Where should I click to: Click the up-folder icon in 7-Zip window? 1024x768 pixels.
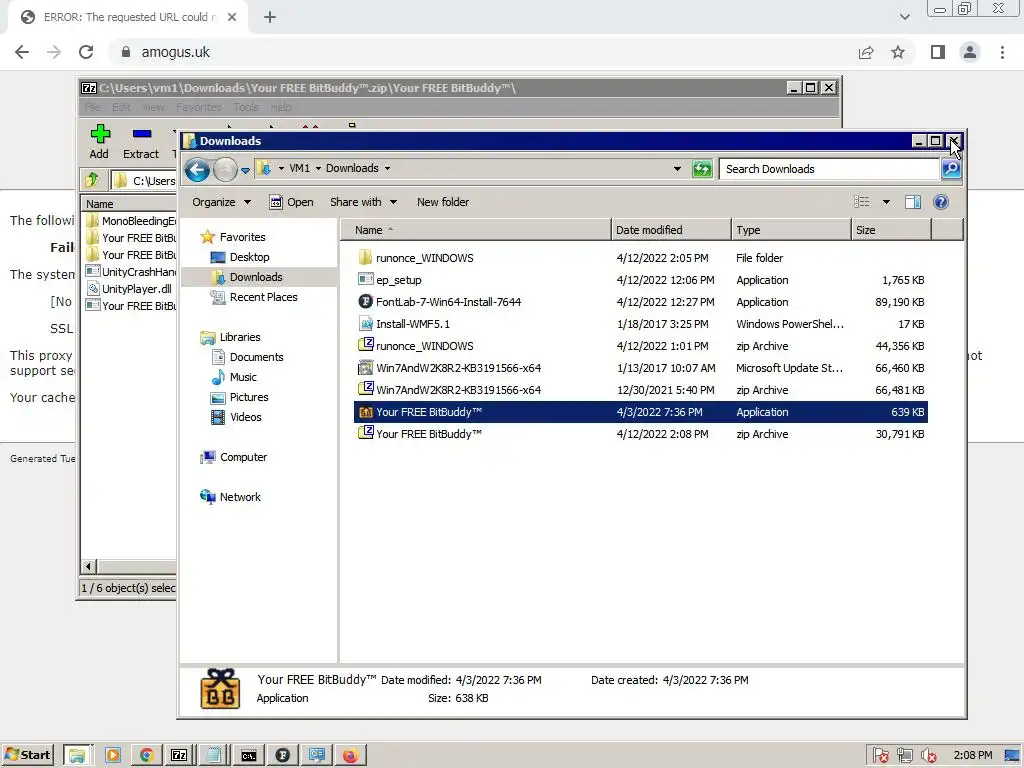(x=92, y=180)
